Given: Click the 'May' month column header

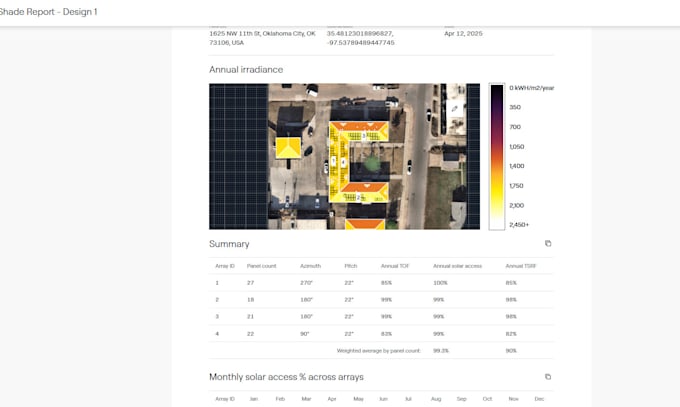Looking at the screenshot, I should 358,399.
